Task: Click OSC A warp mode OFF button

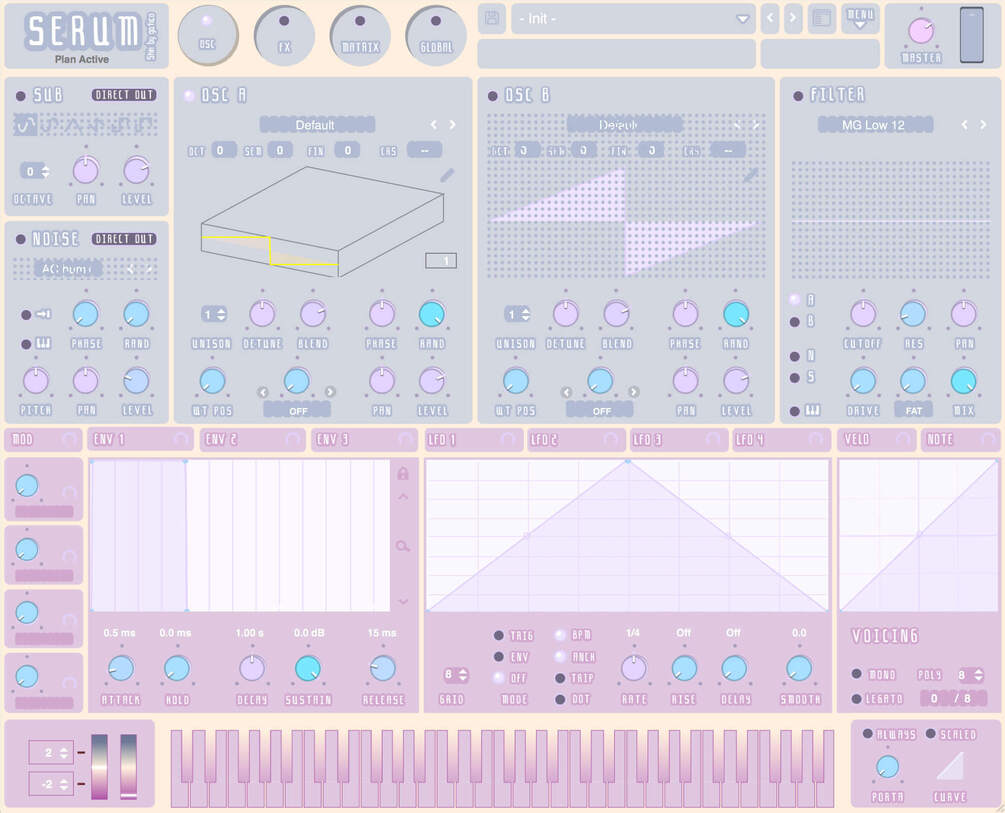Action: 297,410
